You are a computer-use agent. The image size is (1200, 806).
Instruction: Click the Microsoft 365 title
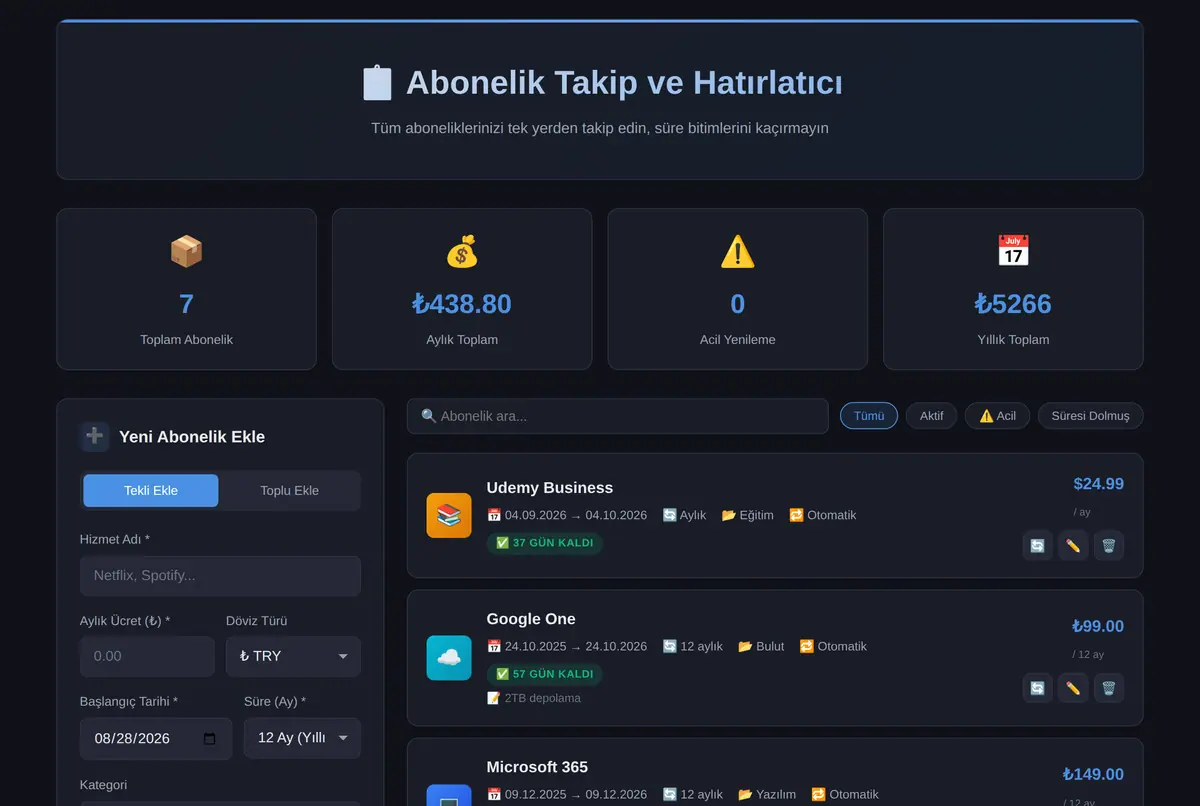click(x=537, y=767)
